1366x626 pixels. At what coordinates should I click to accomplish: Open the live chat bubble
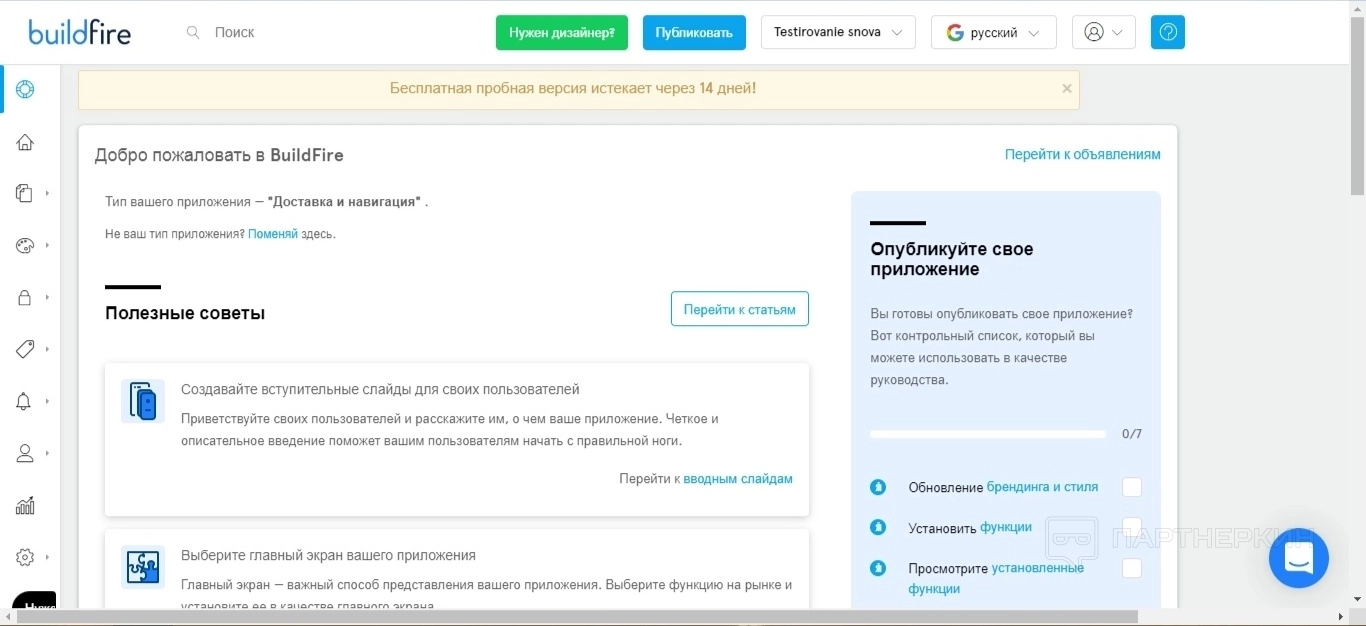(x=1298, y=558)
